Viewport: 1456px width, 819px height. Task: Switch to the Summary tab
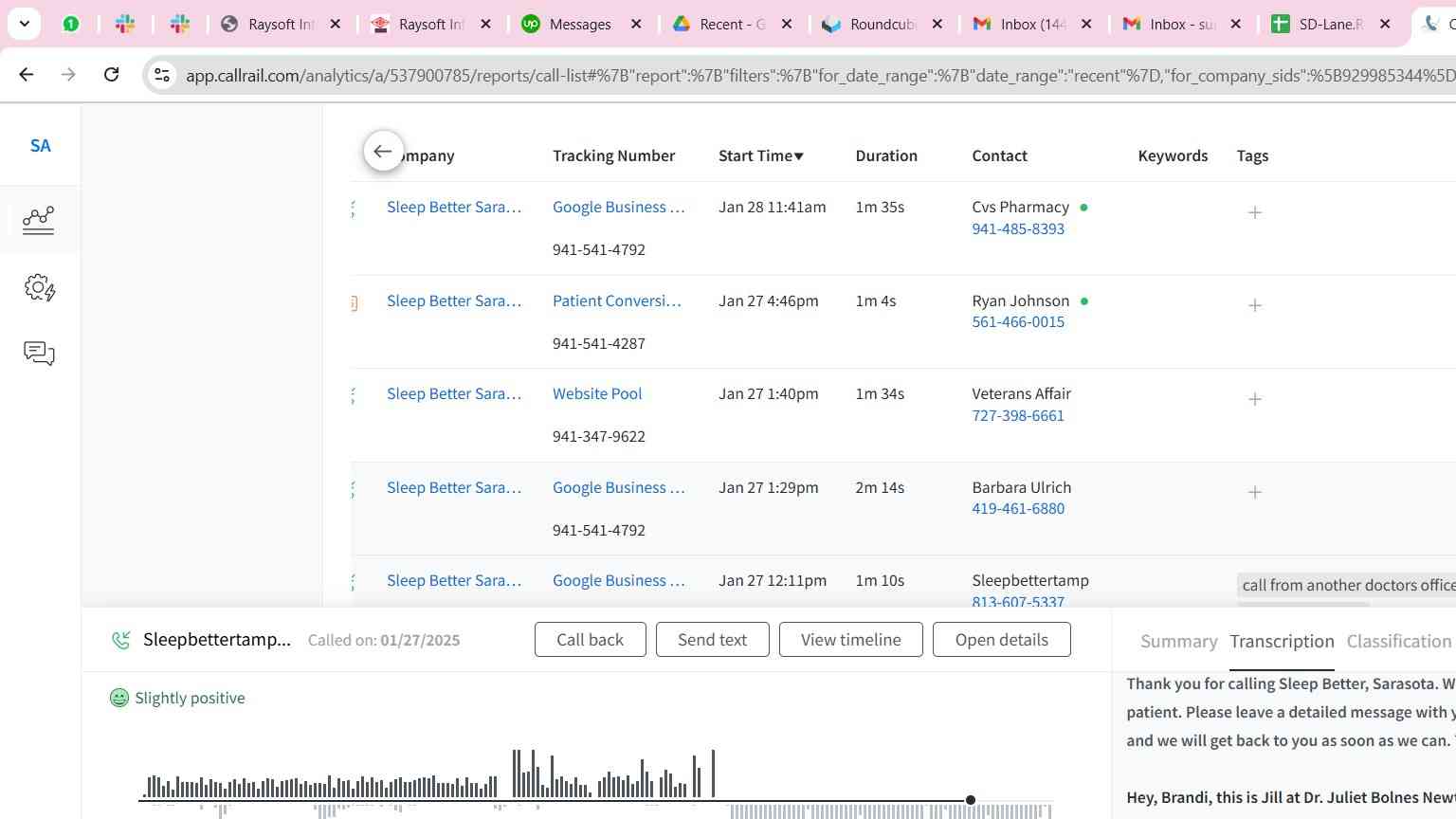1178,642
